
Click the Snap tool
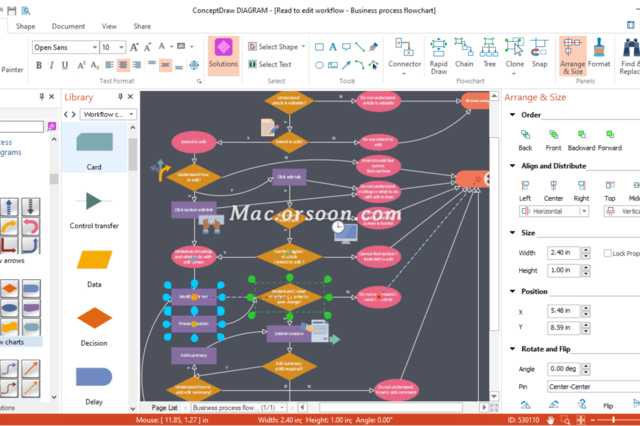coord(539,53)
